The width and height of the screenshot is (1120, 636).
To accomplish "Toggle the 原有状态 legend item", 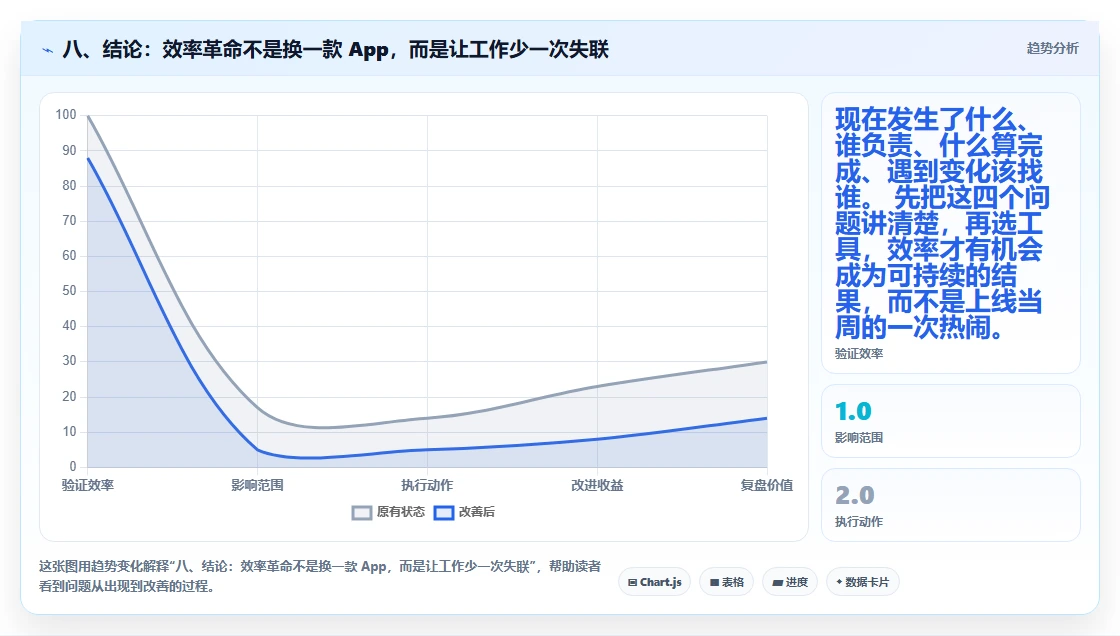I will [x=388, y=512].
